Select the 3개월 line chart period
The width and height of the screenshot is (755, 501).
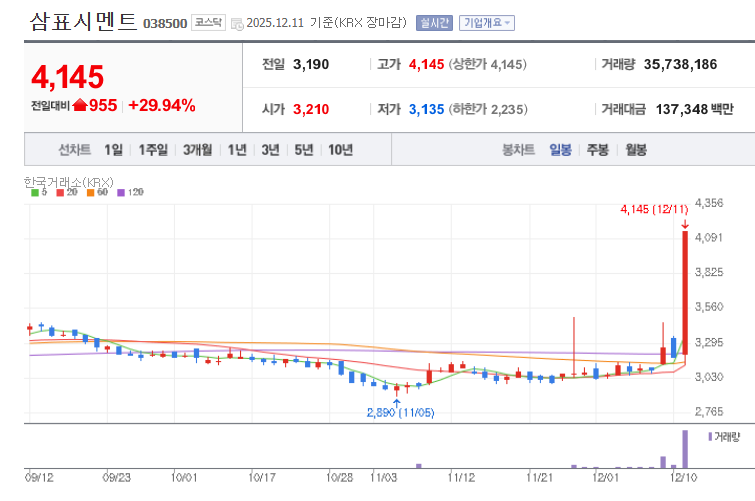click(x=197, y=150)
